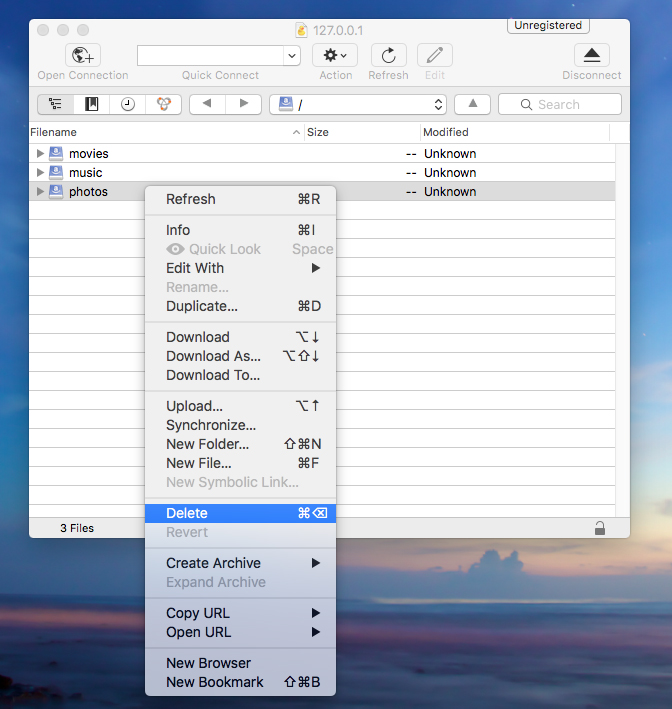The height and width of the screenshot is (709, 672).
Task: Expand the music folder disclosure triangle
Action: pos(41,173)
